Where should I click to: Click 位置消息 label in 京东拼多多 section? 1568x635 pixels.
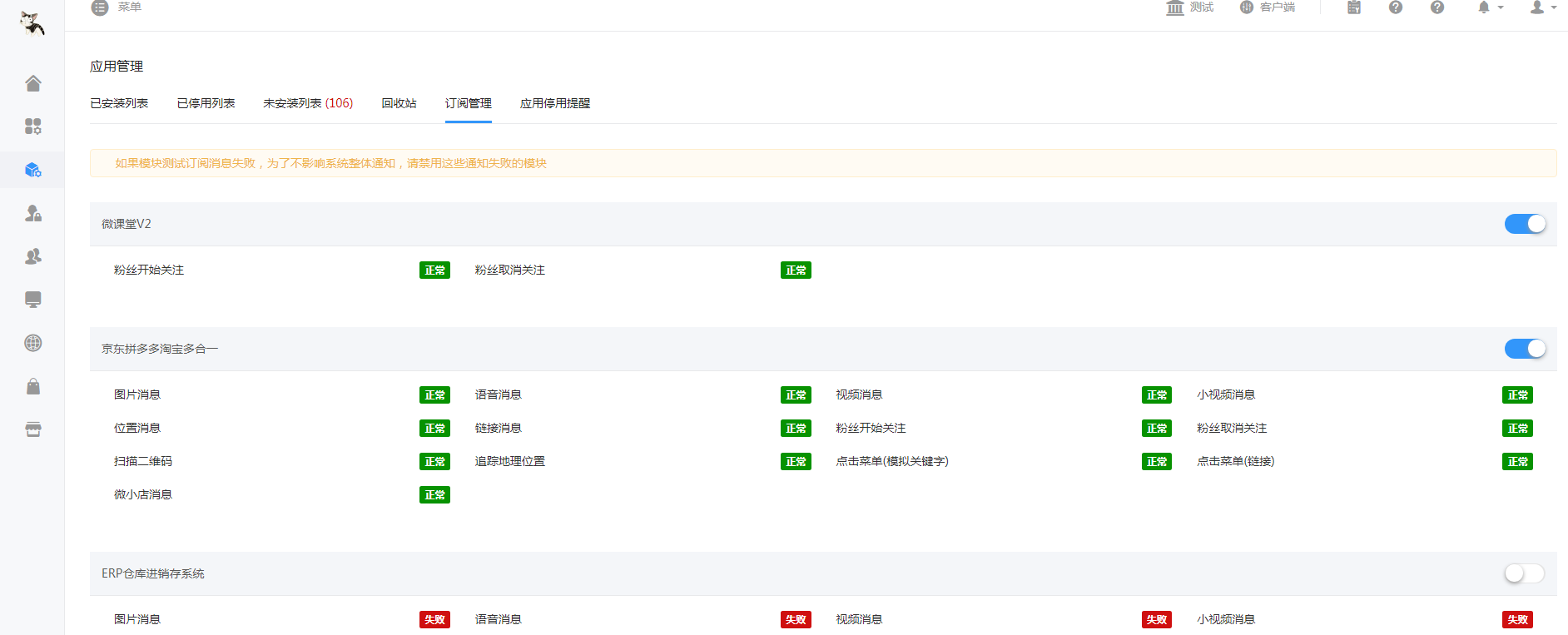pos(137,428)
